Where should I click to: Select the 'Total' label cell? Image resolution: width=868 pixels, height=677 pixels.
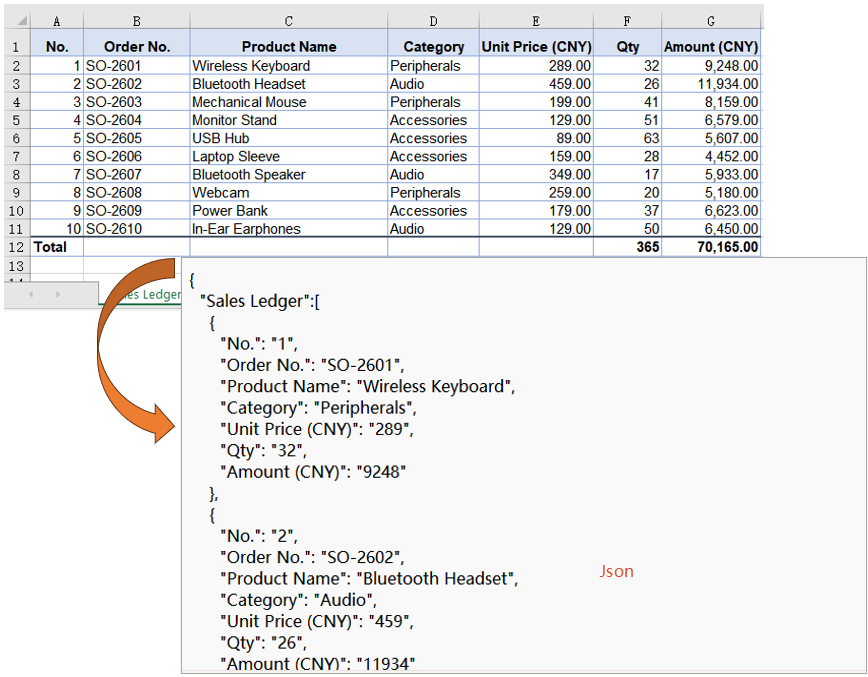56,247
